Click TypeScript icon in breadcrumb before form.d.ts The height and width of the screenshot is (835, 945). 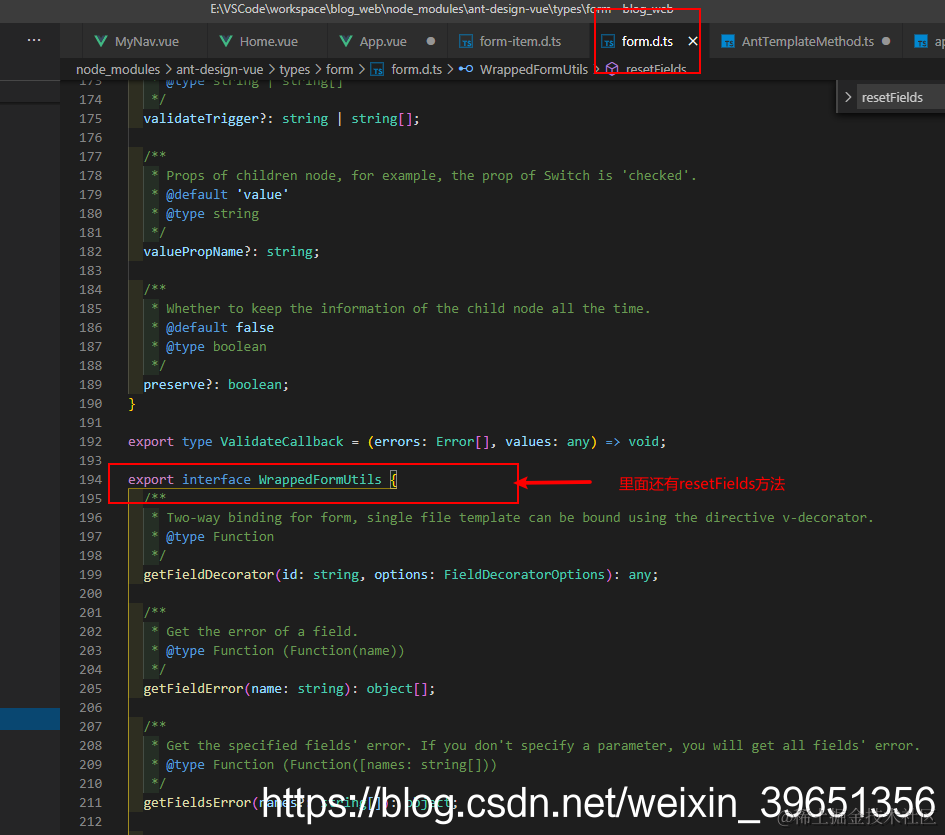(x=377, y=70)
